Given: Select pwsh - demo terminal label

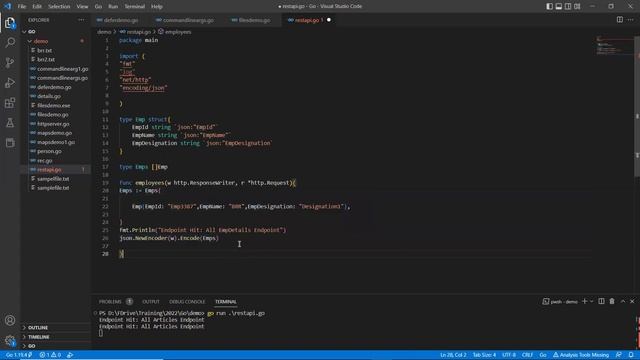Looking at the screenshot, I should click(x=560, y=302).
